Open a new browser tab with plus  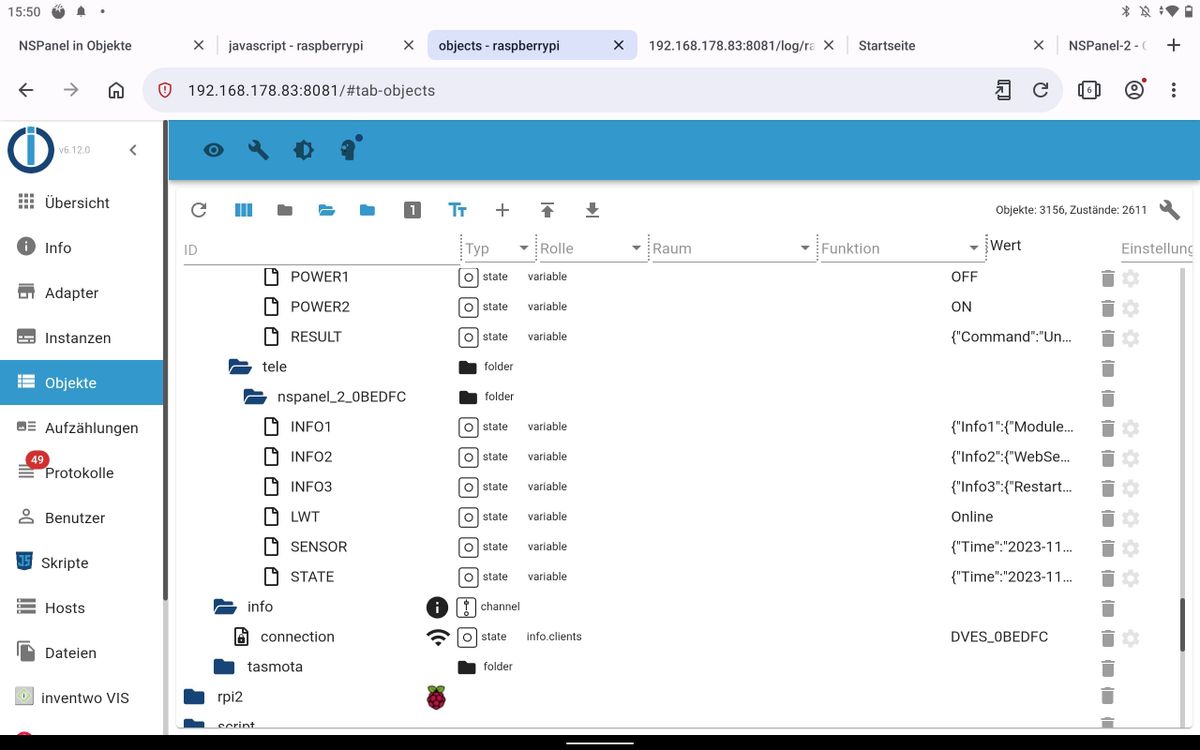[x=1175, y=46]
